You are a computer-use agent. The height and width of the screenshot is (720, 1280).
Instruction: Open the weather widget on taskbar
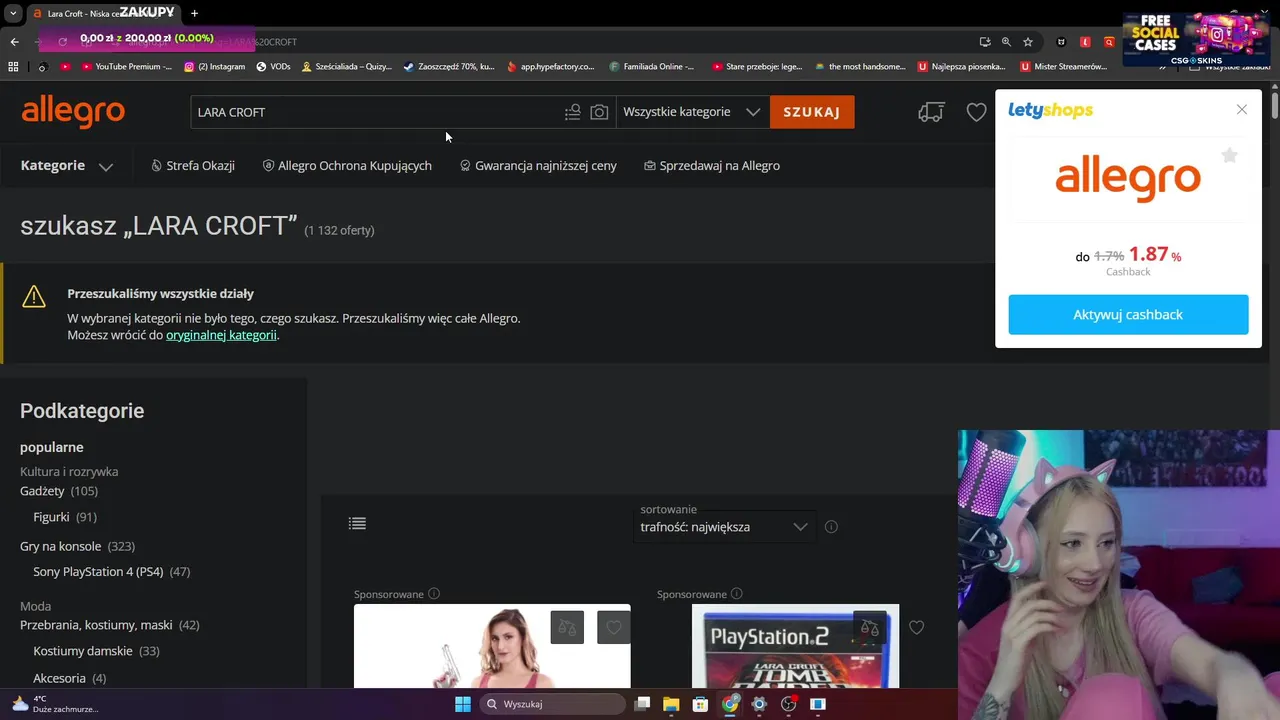point(55,704)
